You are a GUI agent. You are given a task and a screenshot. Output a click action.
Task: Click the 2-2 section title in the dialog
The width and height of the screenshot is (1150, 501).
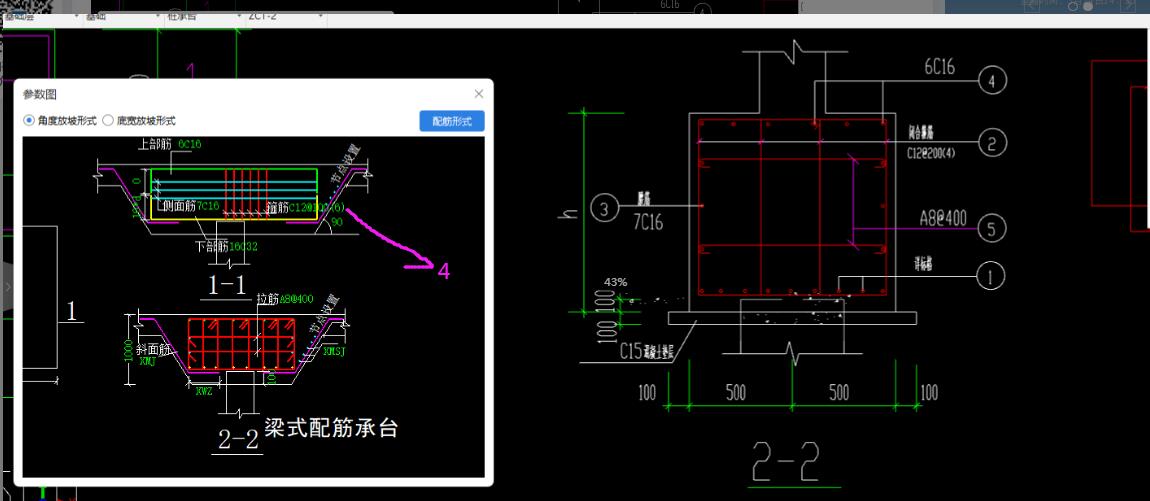(238, 439)
